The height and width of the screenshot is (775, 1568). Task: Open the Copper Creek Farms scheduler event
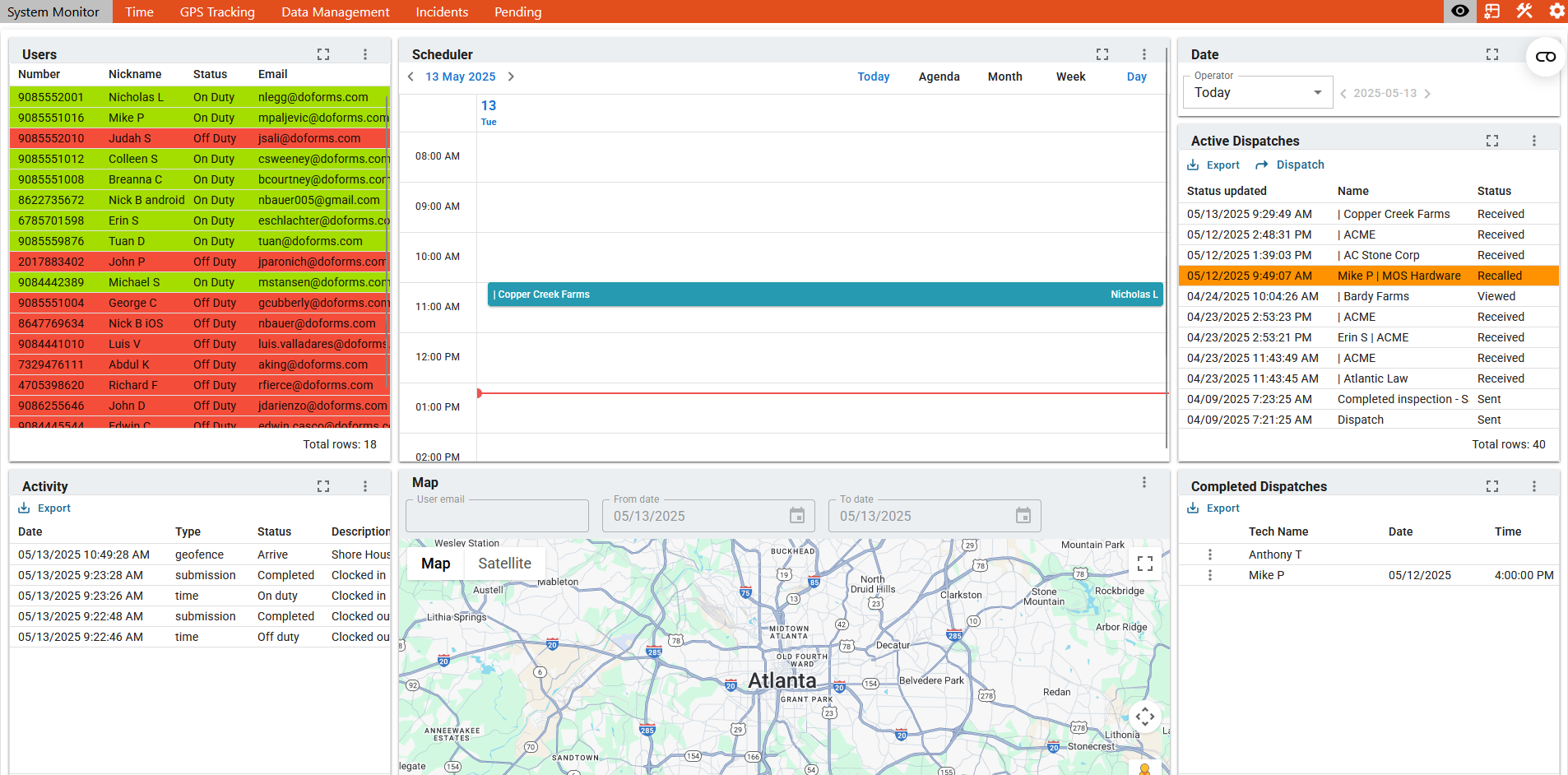click(x=825, y=295)
